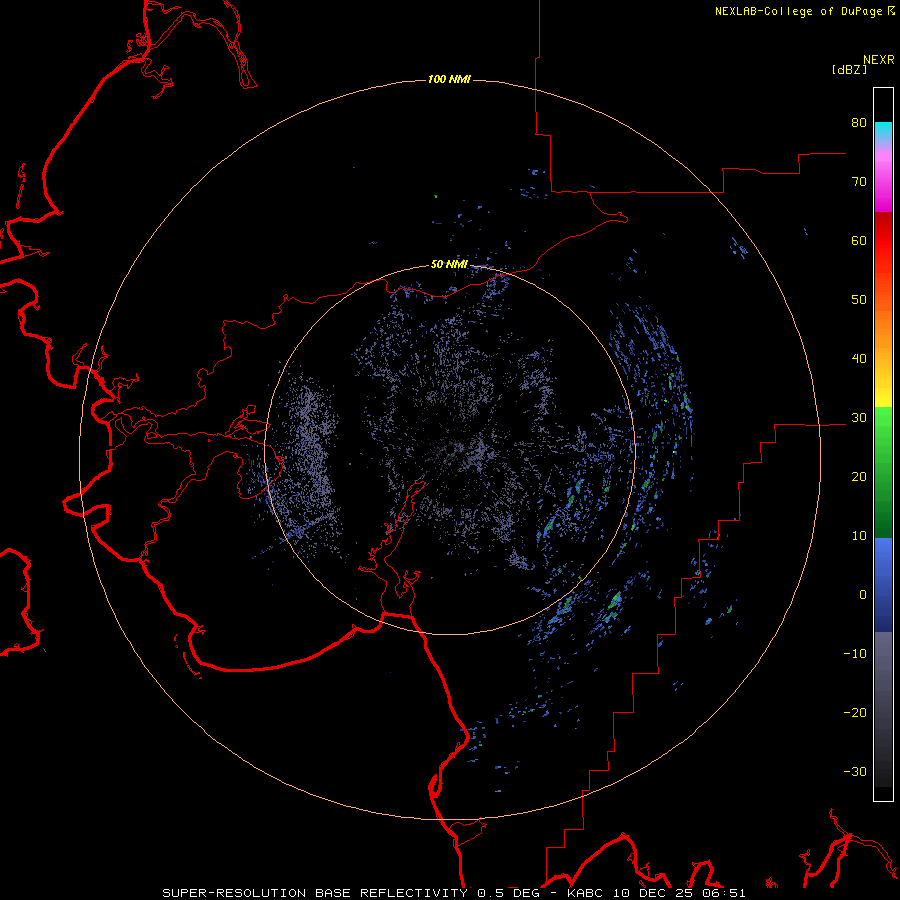900x900 pixels.
Task: Click the 0 value on dBZ scale
Action: point(863,595)
